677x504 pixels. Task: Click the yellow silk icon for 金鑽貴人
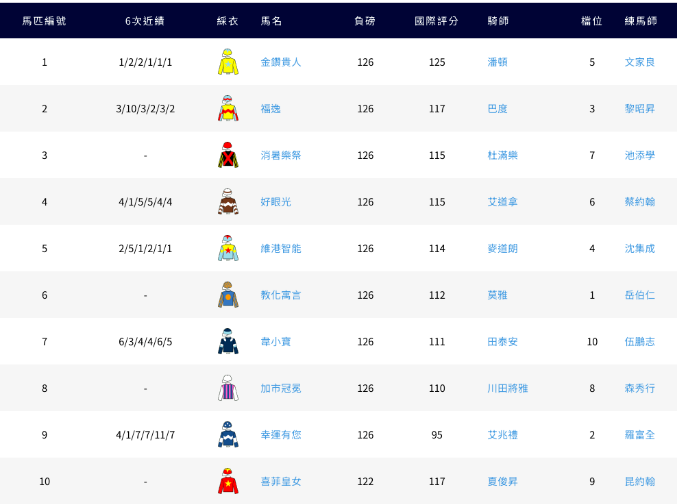(228, 62)
